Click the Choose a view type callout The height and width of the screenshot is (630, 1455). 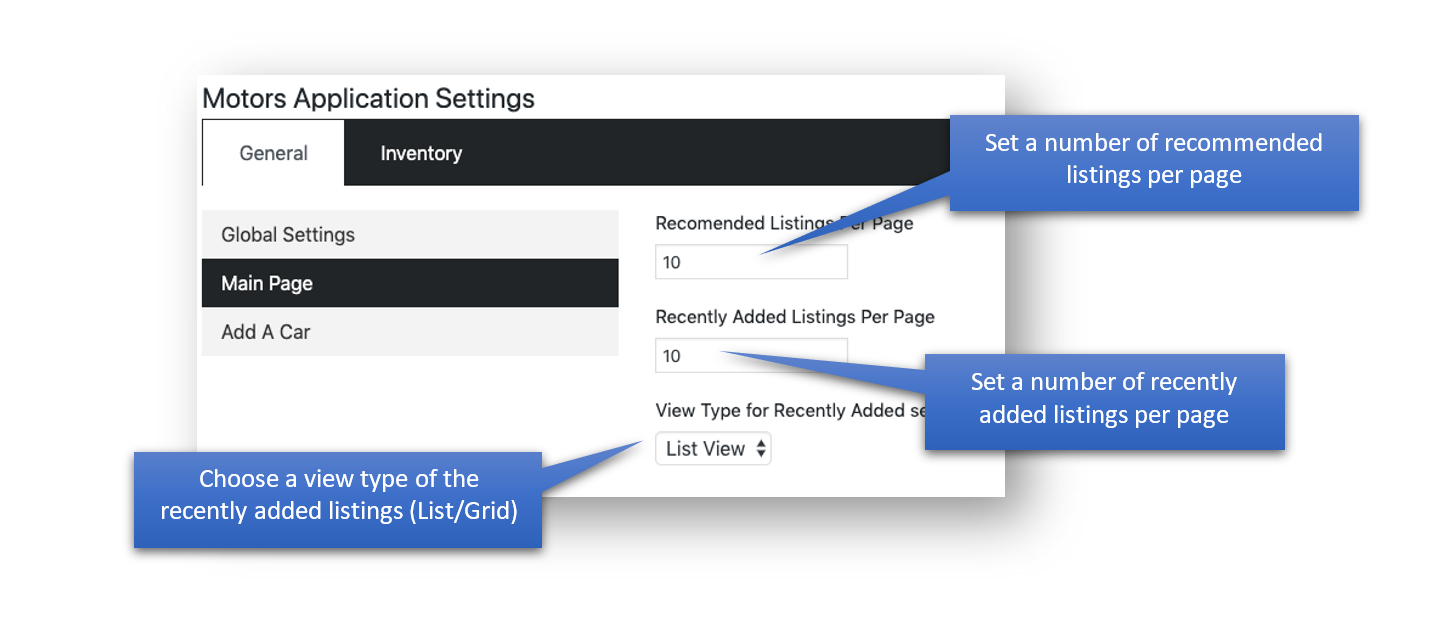coord(338,499)
